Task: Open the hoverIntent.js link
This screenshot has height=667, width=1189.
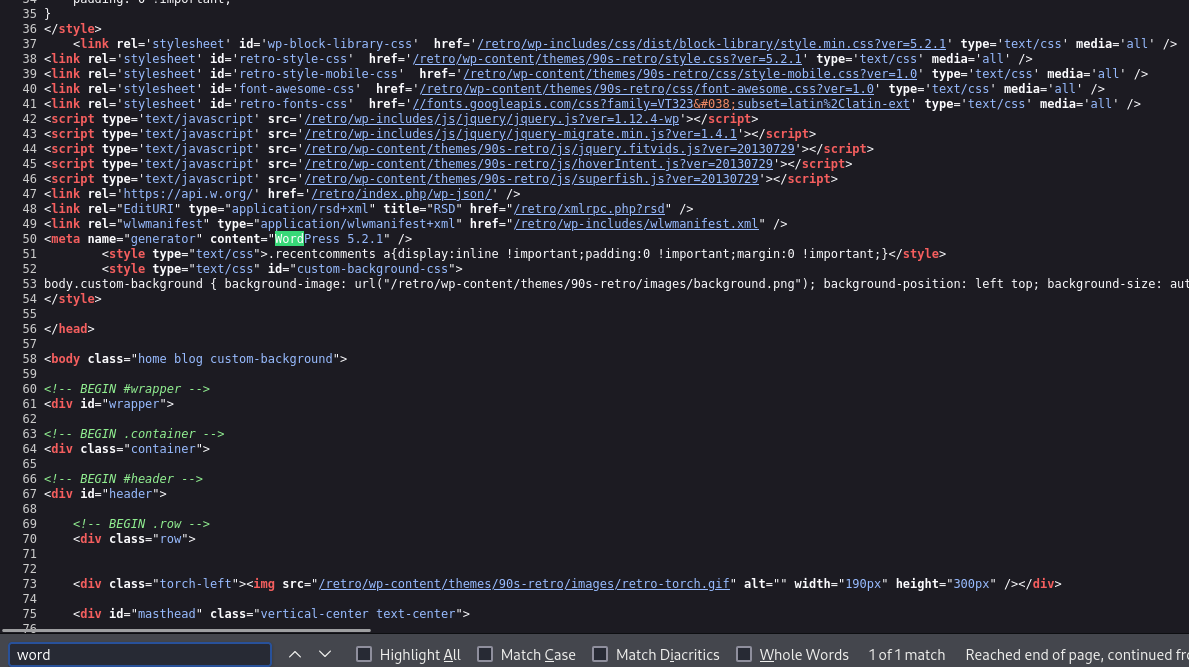Action: (539, 164)
